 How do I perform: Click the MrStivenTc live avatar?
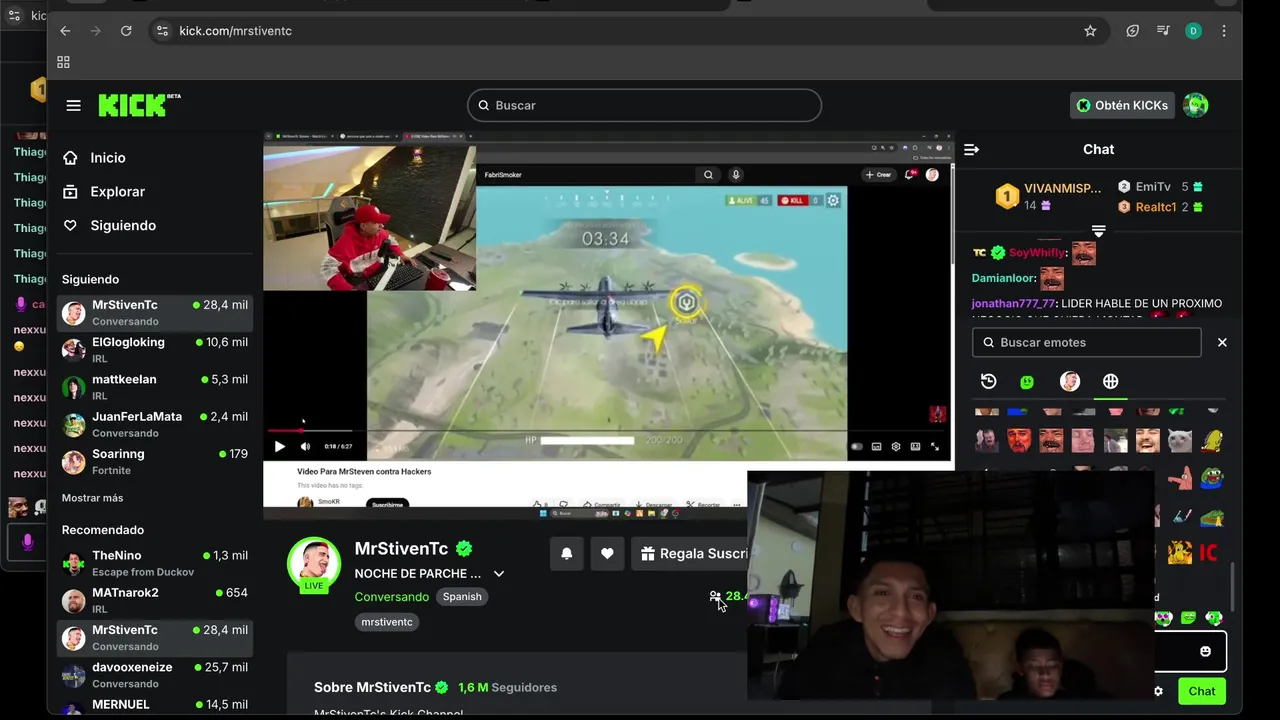(x=314, y=564)
